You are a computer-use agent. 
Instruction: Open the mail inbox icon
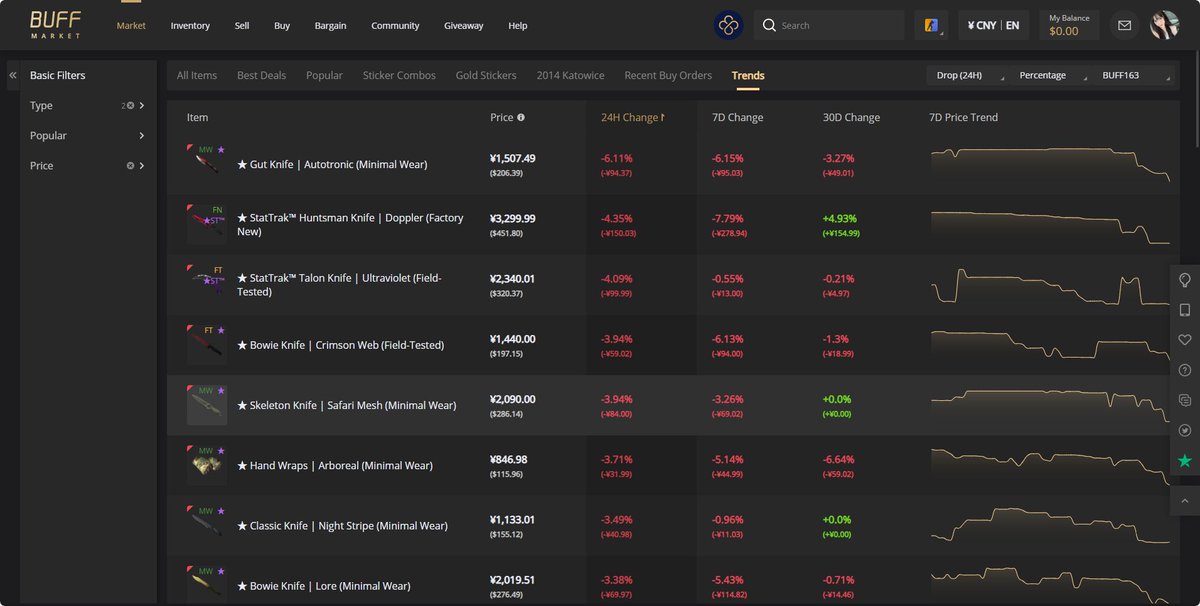coord(1125,25)
